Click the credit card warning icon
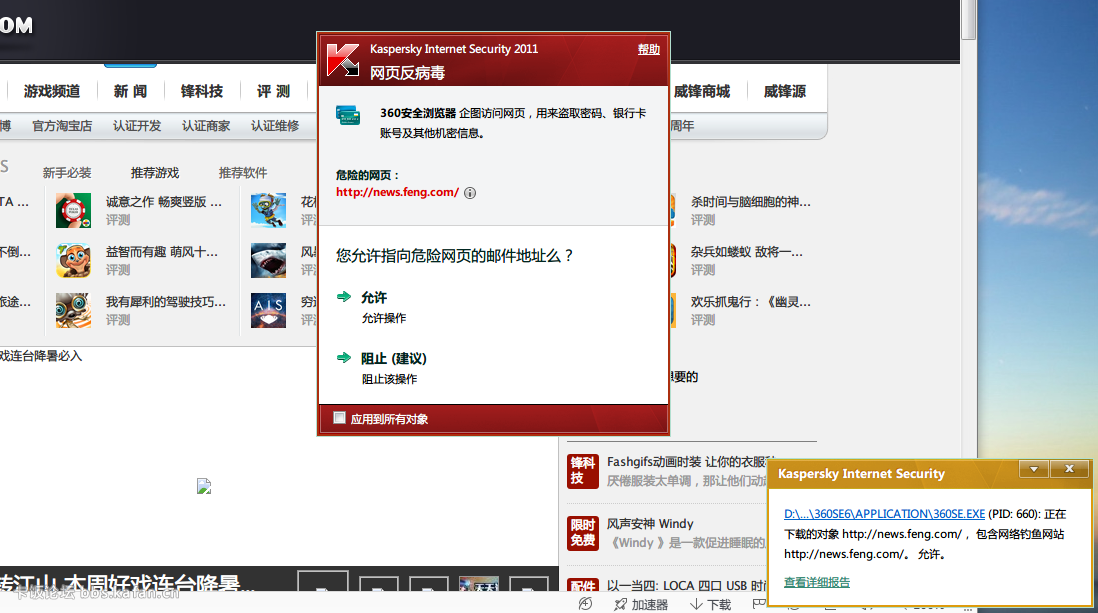This screenshot has height=613, width=1098. pos(348,115)
